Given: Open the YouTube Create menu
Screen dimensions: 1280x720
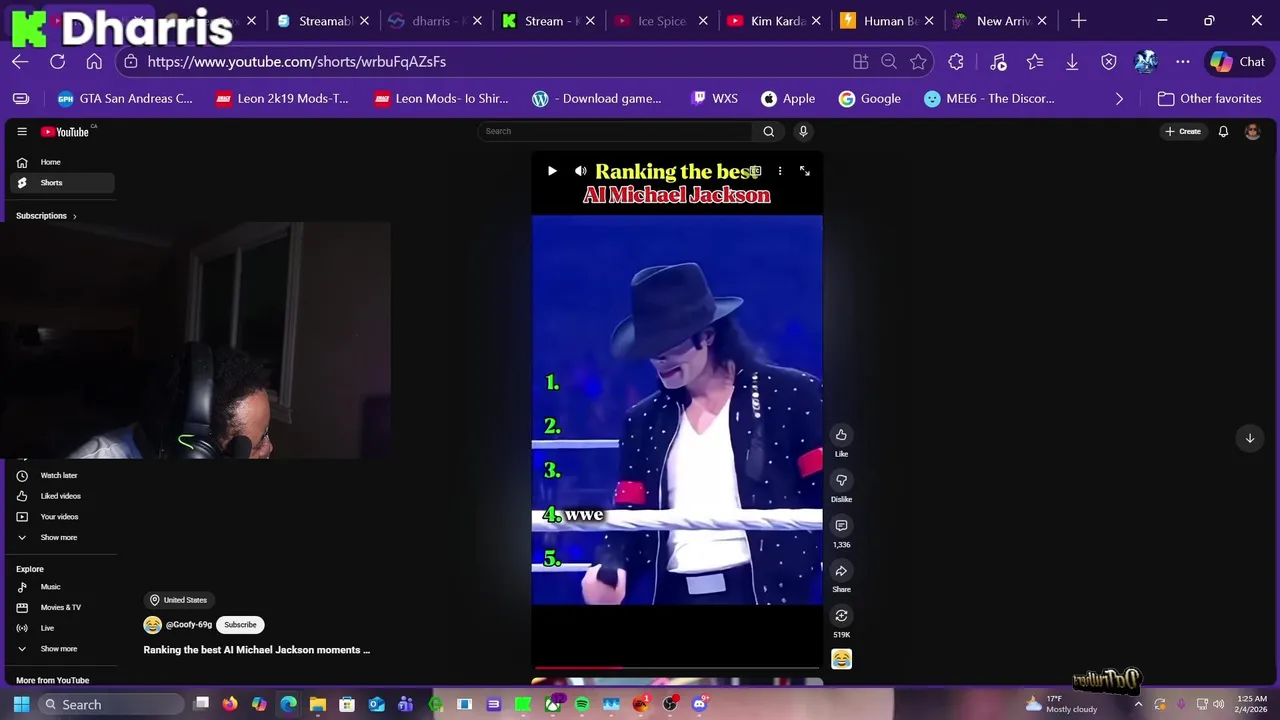Looking at the screenshot, I should (x=1183, y=131).
